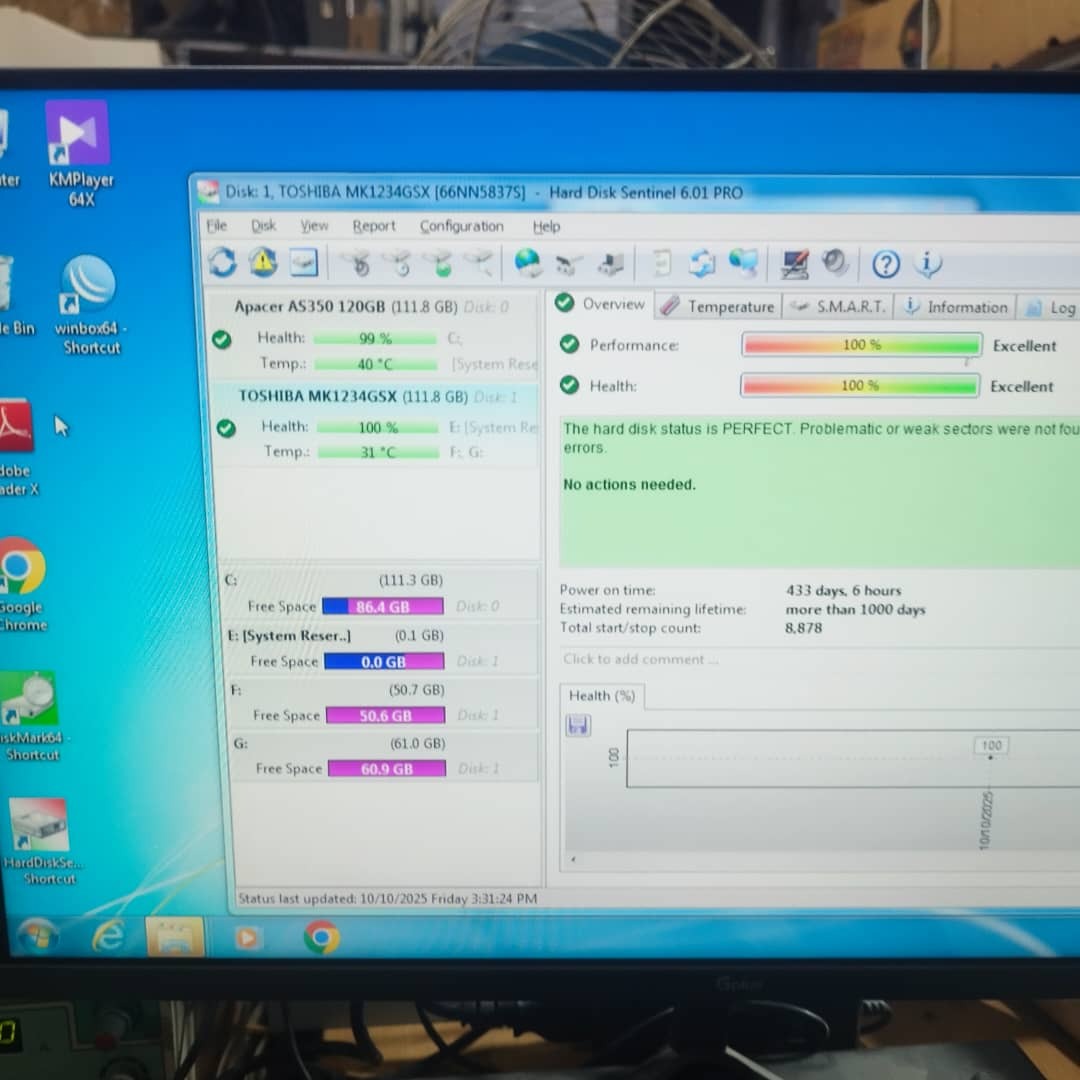Click the Refresh toolbar icon
Image resolution: width=1080 pixels, height=1080 pixels.
click(x=222, y=263)
